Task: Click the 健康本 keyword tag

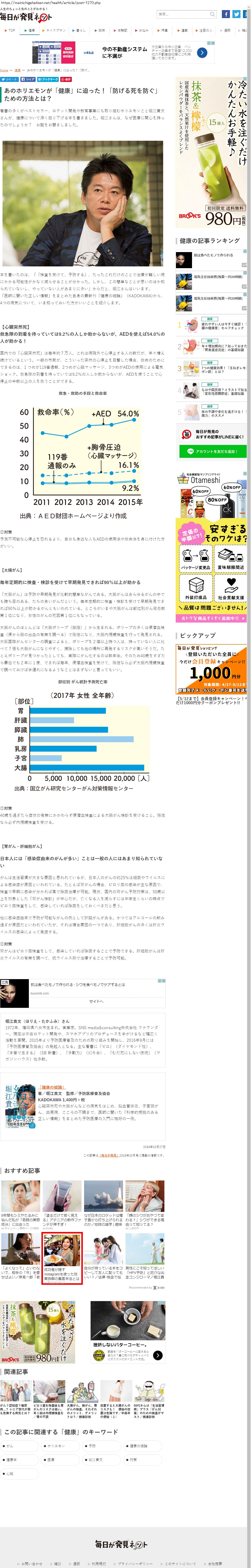Action: pos(19,1460)
